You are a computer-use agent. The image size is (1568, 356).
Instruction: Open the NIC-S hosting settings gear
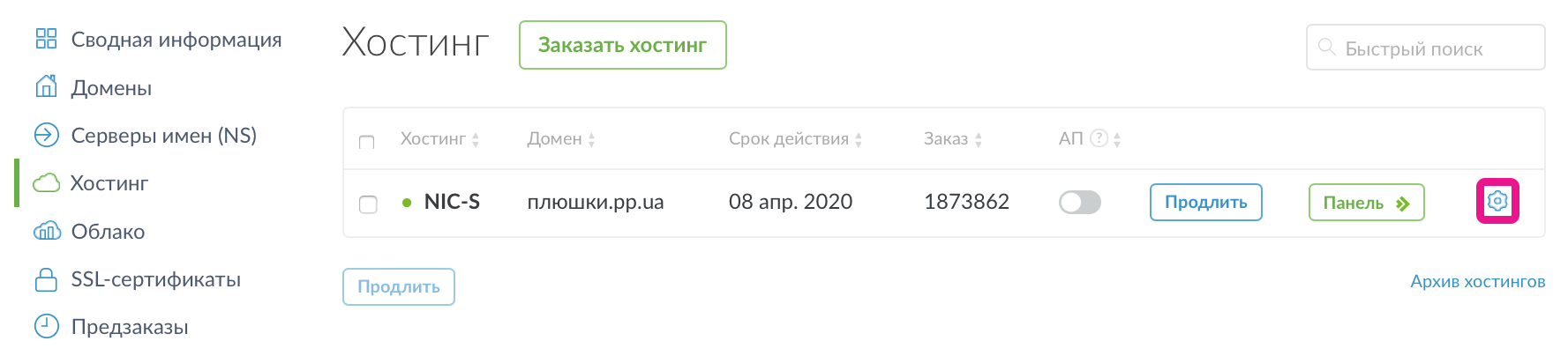(x=1497, y=202)
